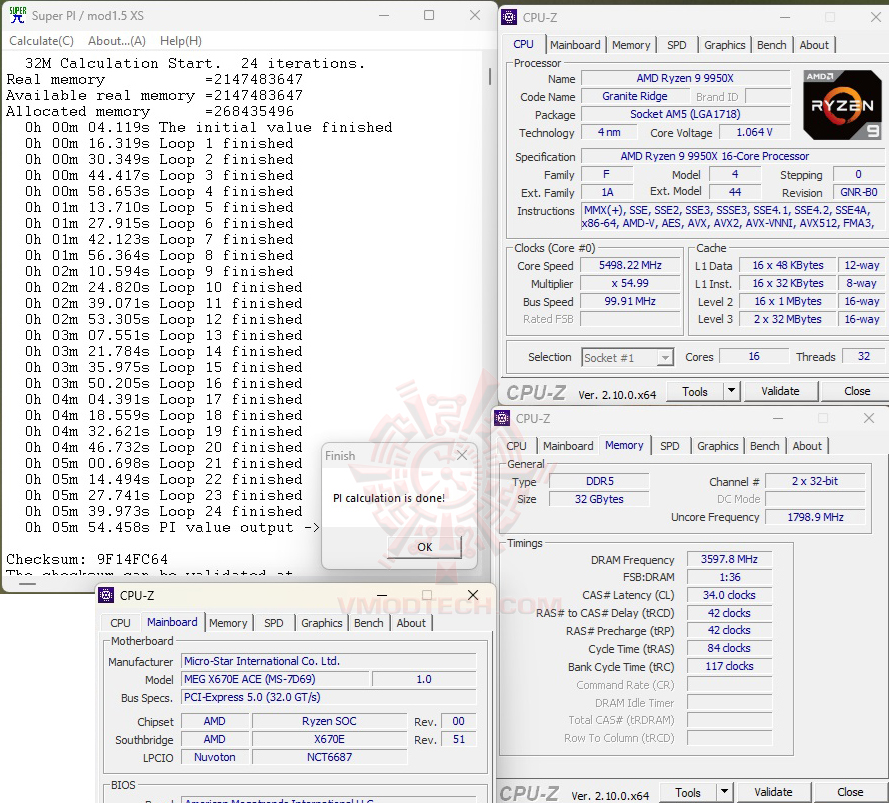Click the Southbridge value X670E
Viewport: 889px width, 803px height.
pos(329,739)
